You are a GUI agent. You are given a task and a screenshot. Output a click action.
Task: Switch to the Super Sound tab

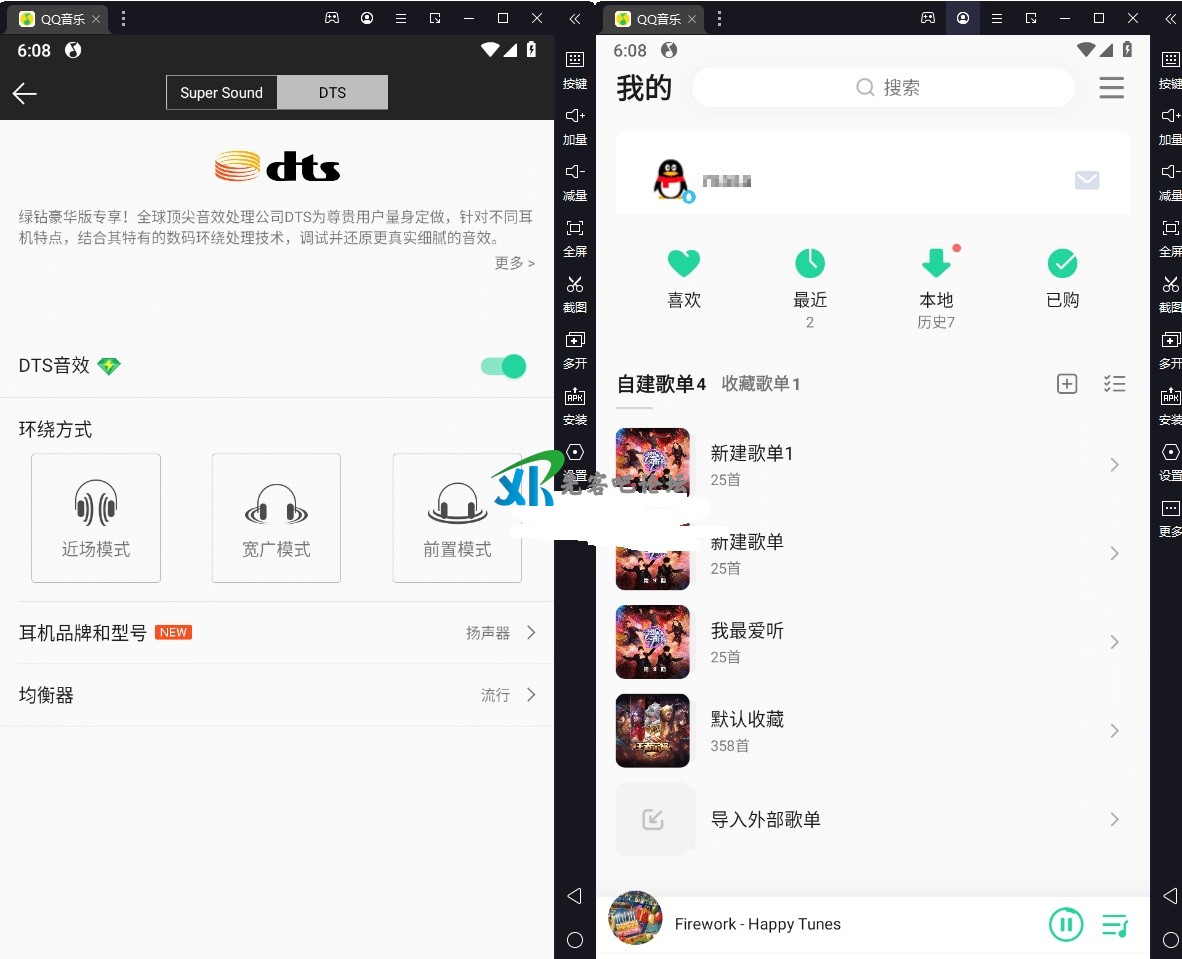(x=221, y=93)
